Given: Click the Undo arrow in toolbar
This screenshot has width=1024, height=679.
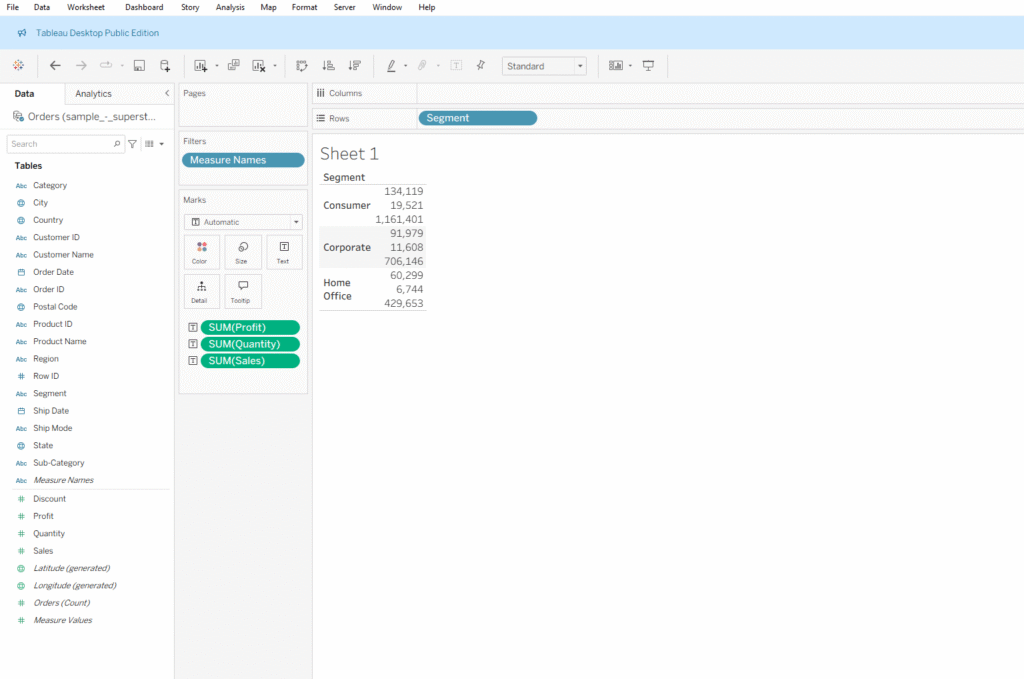Looking at the screenshot, I should pos(55,66).
